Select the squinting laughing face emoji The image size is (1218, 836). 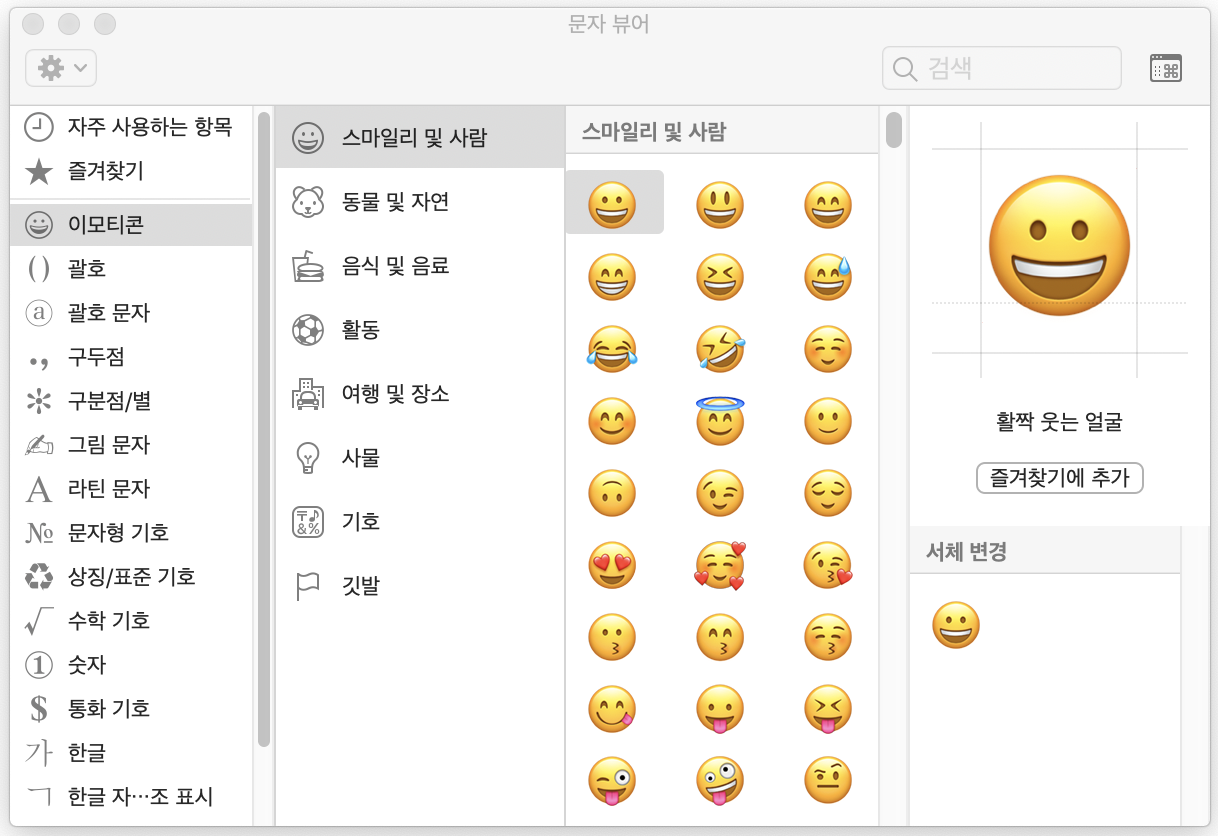[x=720, y=277]
